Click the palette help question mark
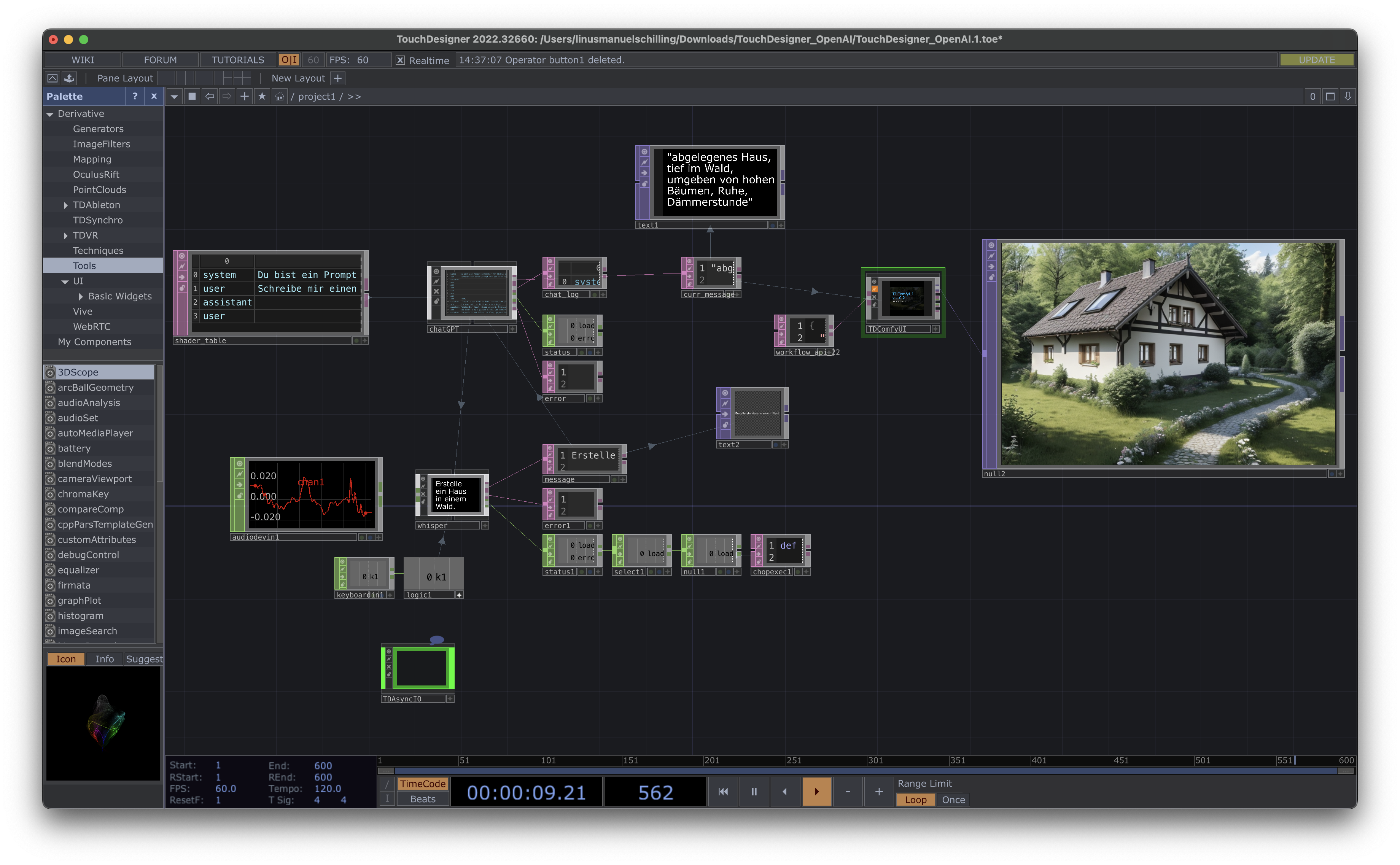 134,96
